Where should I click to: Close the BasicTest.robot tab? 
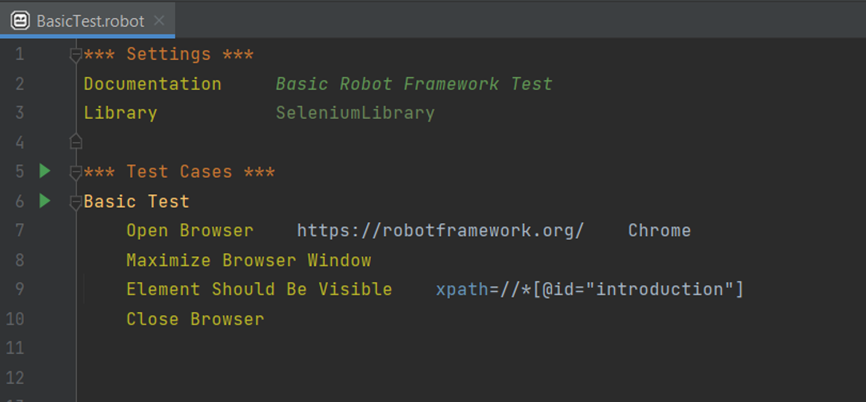pos(159,21)
